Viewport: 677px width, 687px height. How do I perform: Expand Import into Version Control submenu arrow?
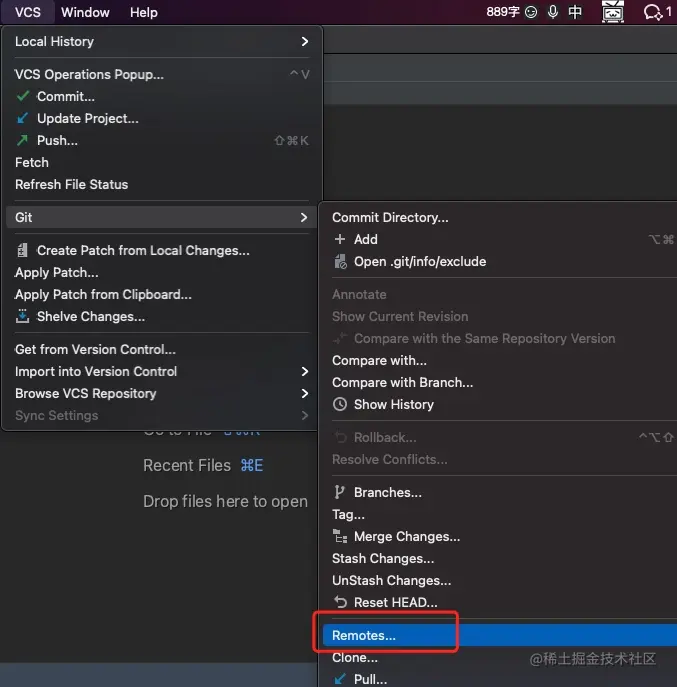coord(305,372)
